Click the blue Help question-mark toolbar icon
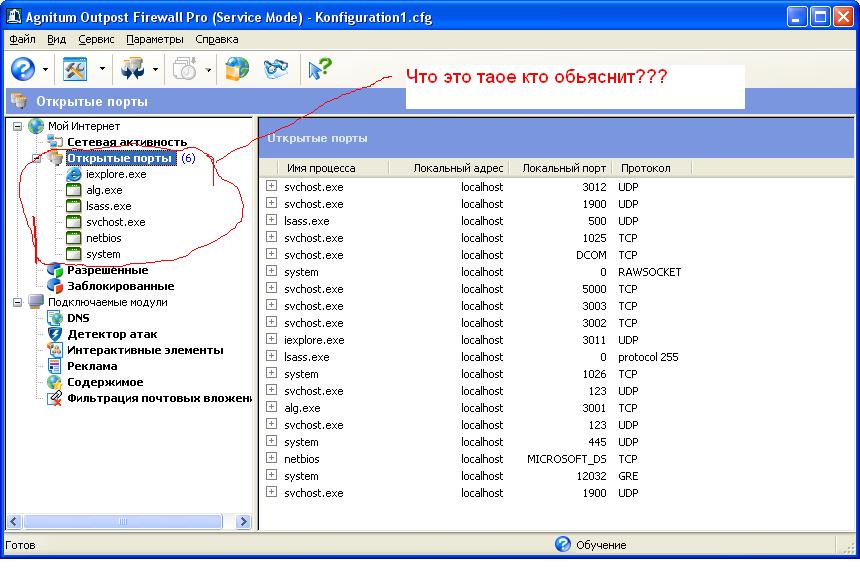The height and width of the screenshot is (580, 860). point(23,69)
